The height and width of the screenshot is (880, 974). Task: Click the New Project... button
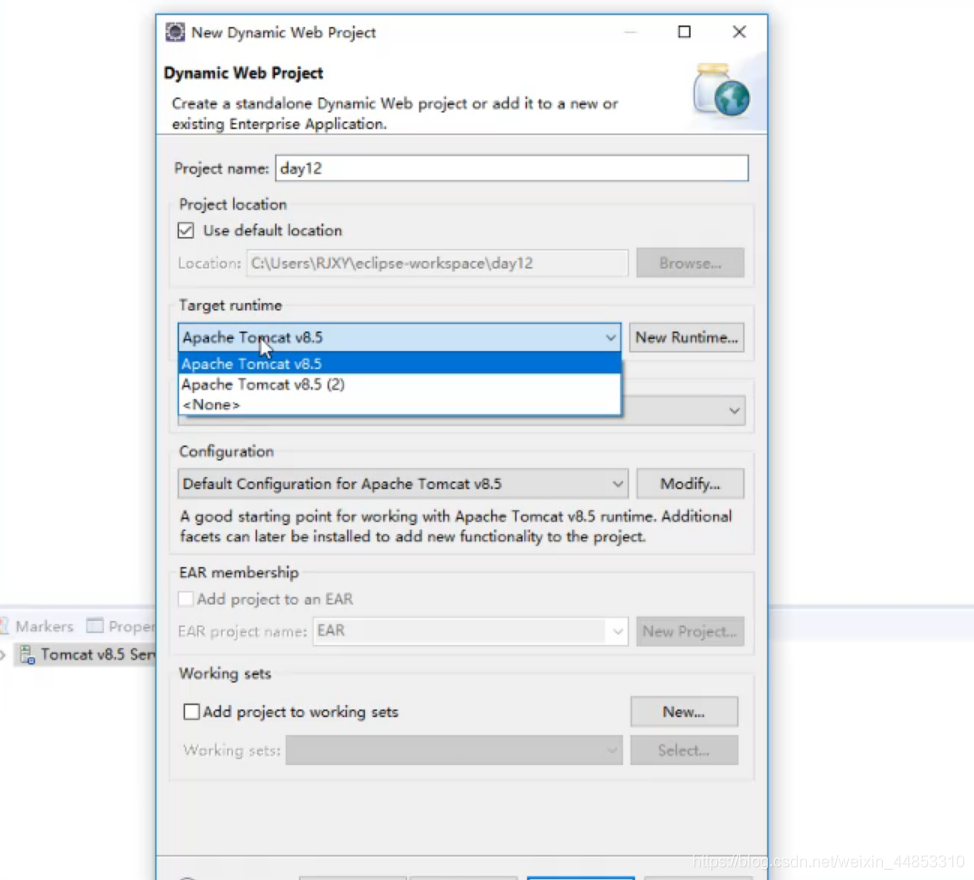click(x=690, y=632)
